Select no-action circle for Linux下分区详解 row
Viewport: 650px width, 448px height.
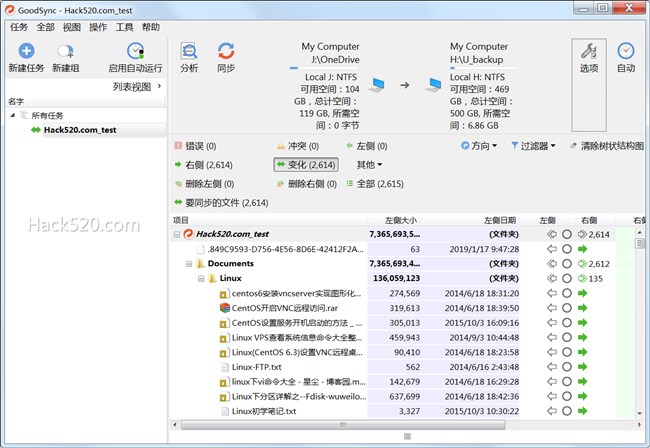click(x=567, y=396)
